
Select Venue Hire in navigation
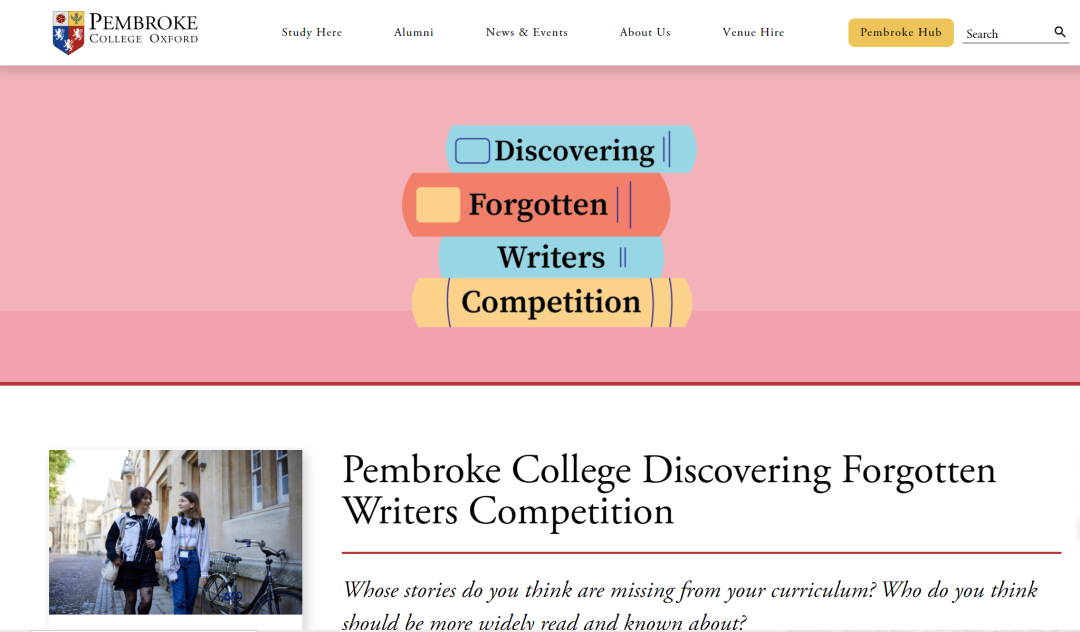pyautogui.click(x=753, y=32)
